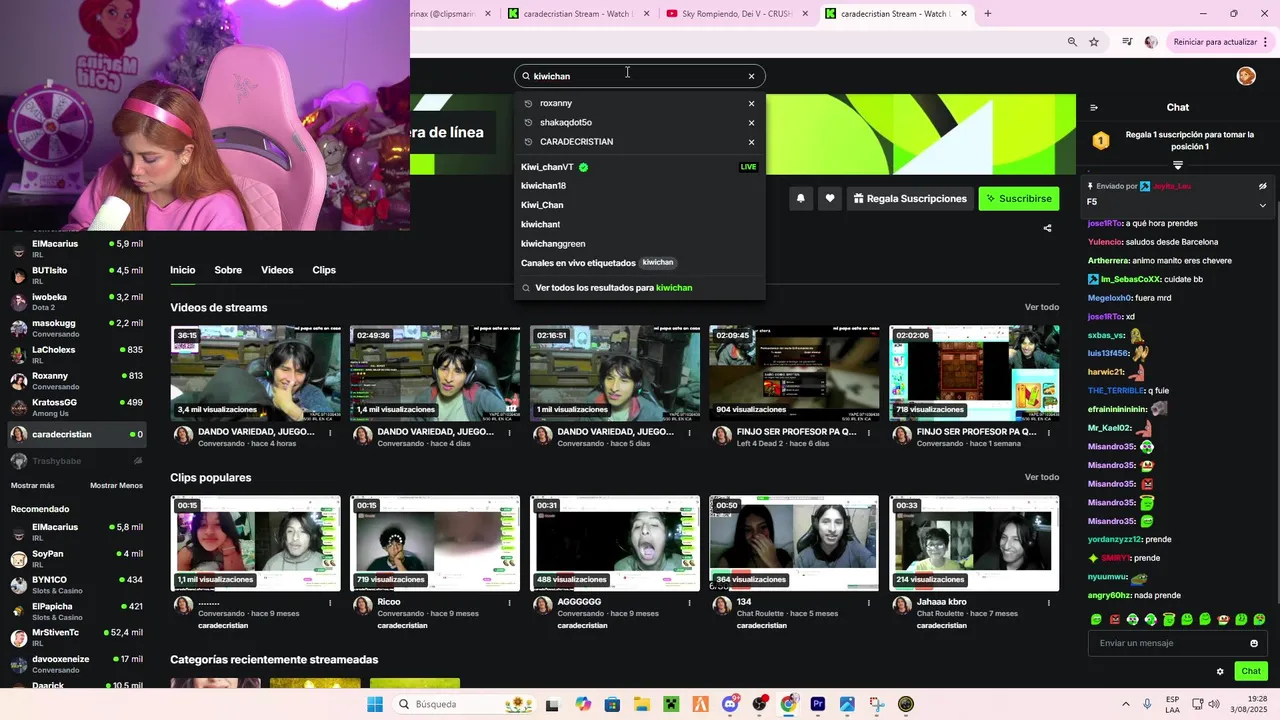Open the 36:15 stream video thumbnail
1280x720 pixels.
(255, 373)
